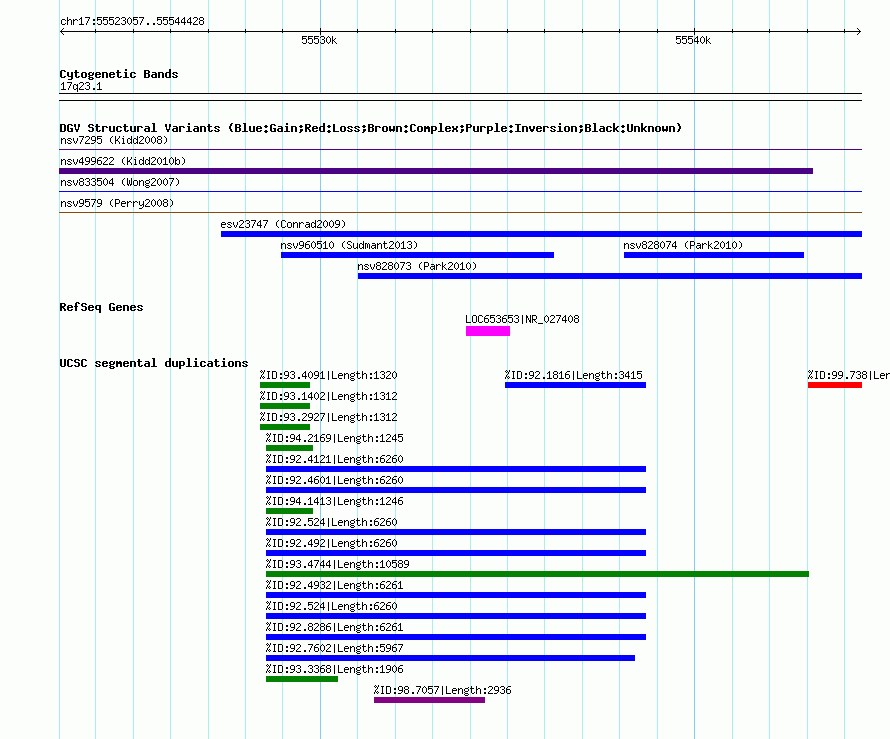The image size is (890, 739).
Task: Click blue bar under %ID:92.8286|Length:6261
Action: (456, 637)
